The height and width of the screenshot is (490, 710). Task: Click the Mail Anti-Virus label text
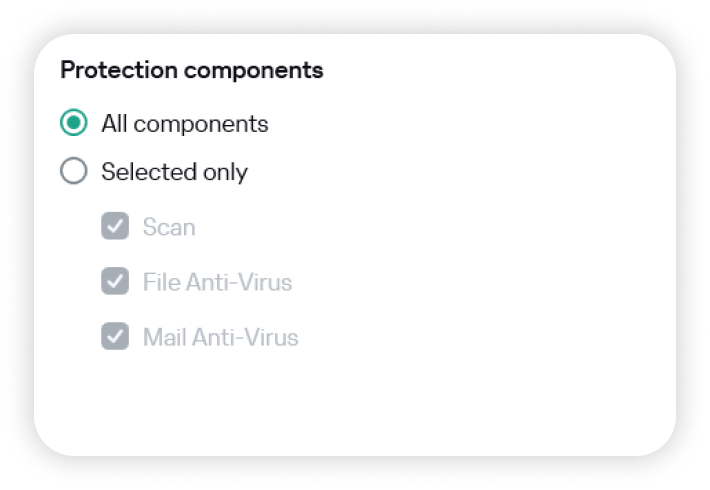click(220, 337)
